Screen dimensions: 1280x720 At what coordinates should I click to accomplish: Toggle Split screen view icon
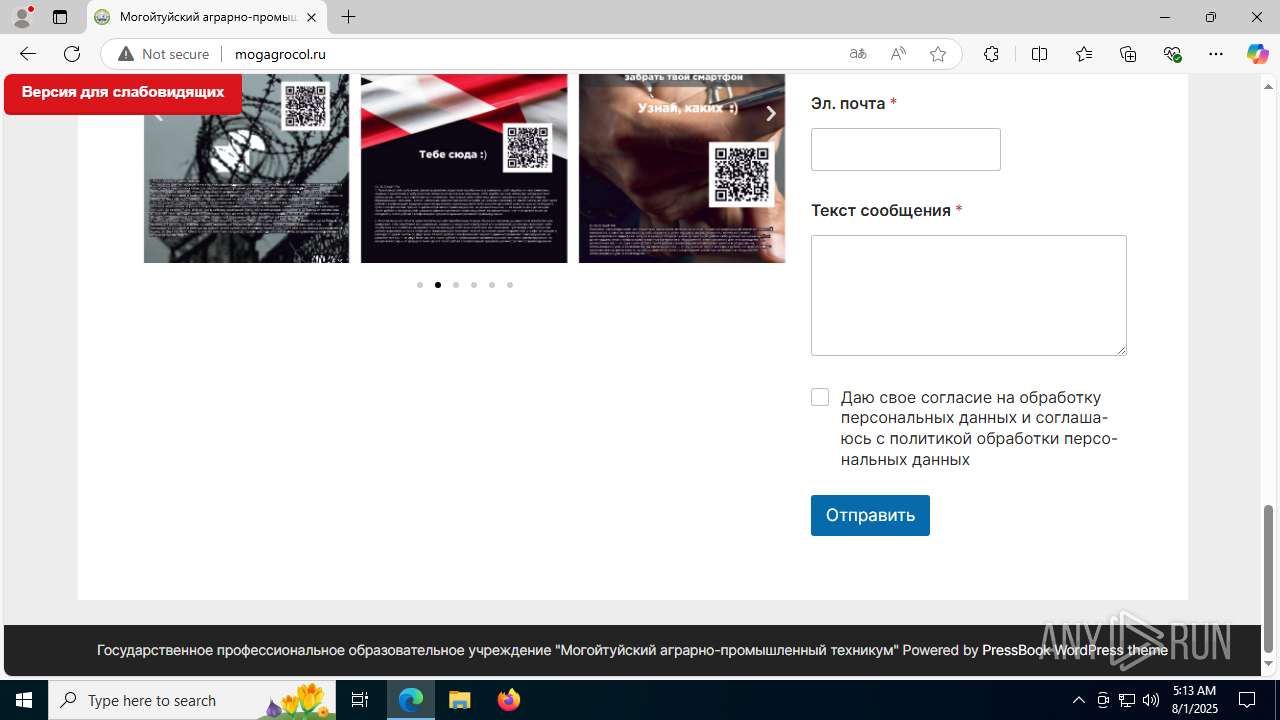[x=1039, y=54]
